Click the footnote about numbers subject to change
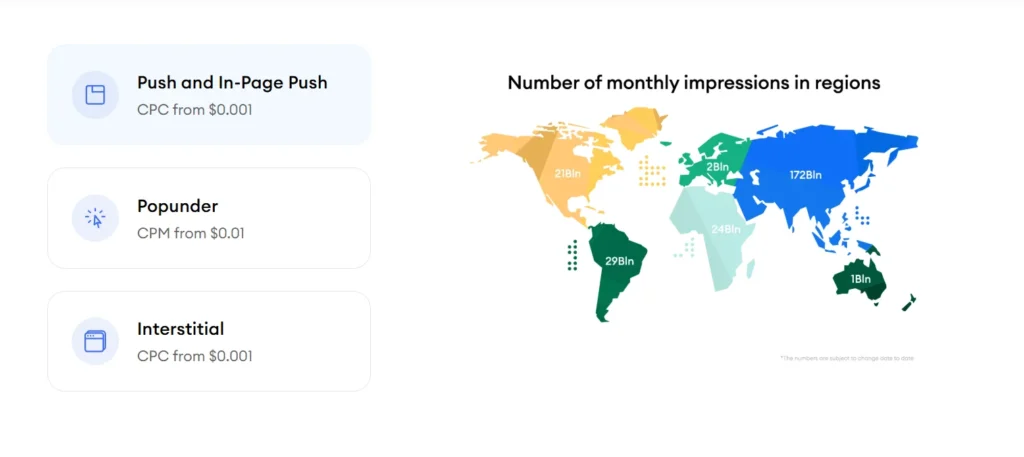Screen dimensions: 1024x457 pyautogui.click(x=845, y=357)
